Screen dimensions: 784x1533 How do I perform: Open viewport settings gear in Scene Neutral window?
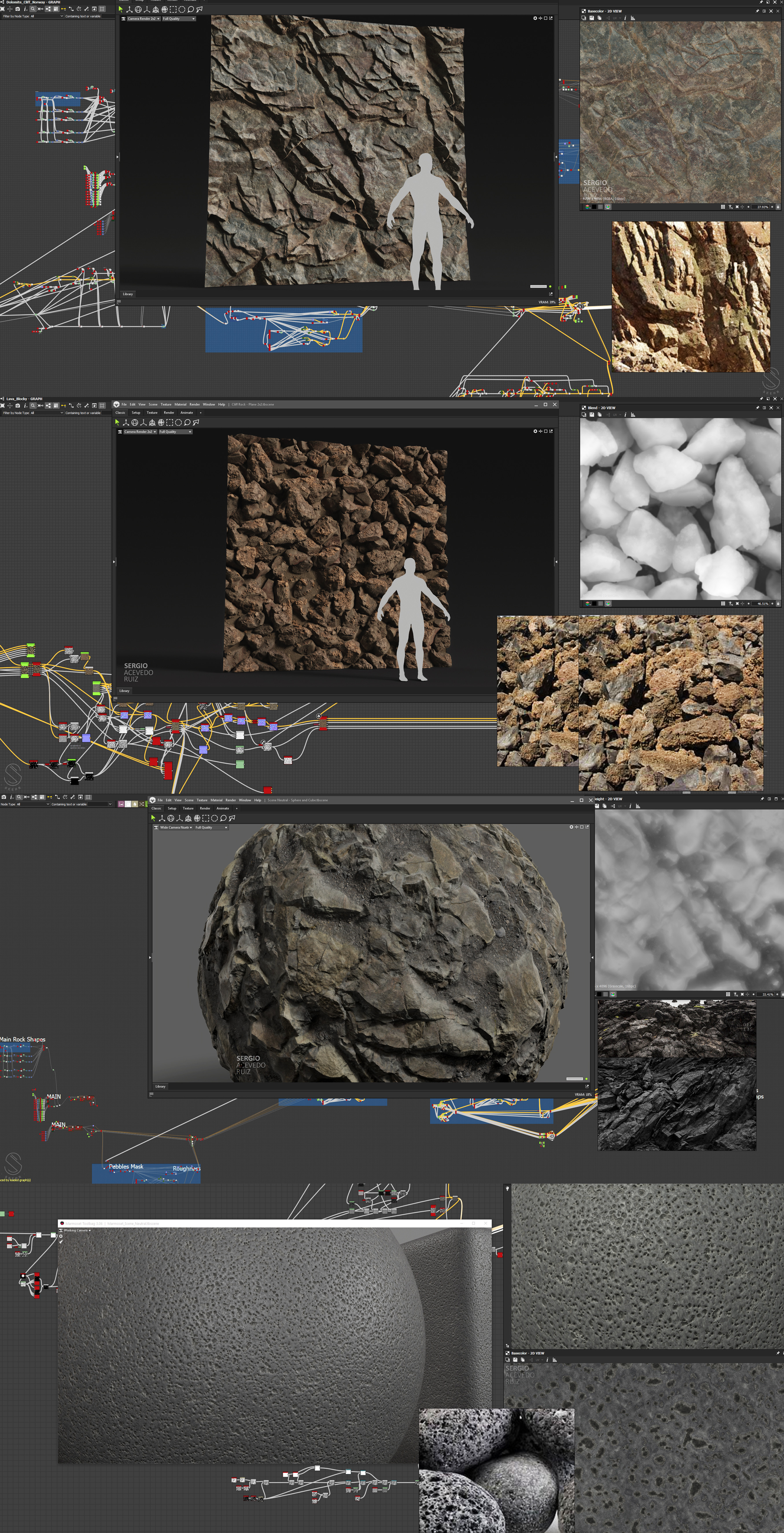pos(571,827)
